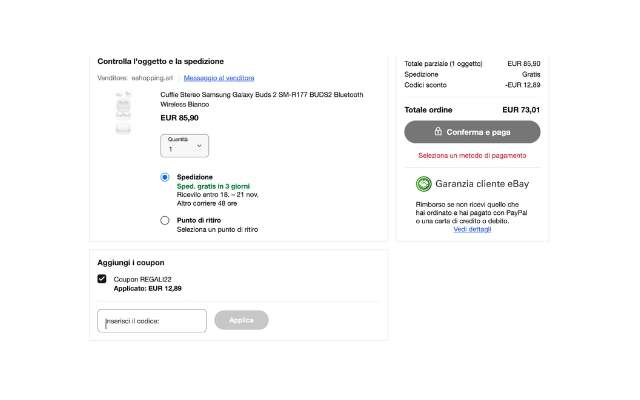Click the Seleziona un punto di ritiro text
This screenshot has width=640, height=400.
(217, 229)
